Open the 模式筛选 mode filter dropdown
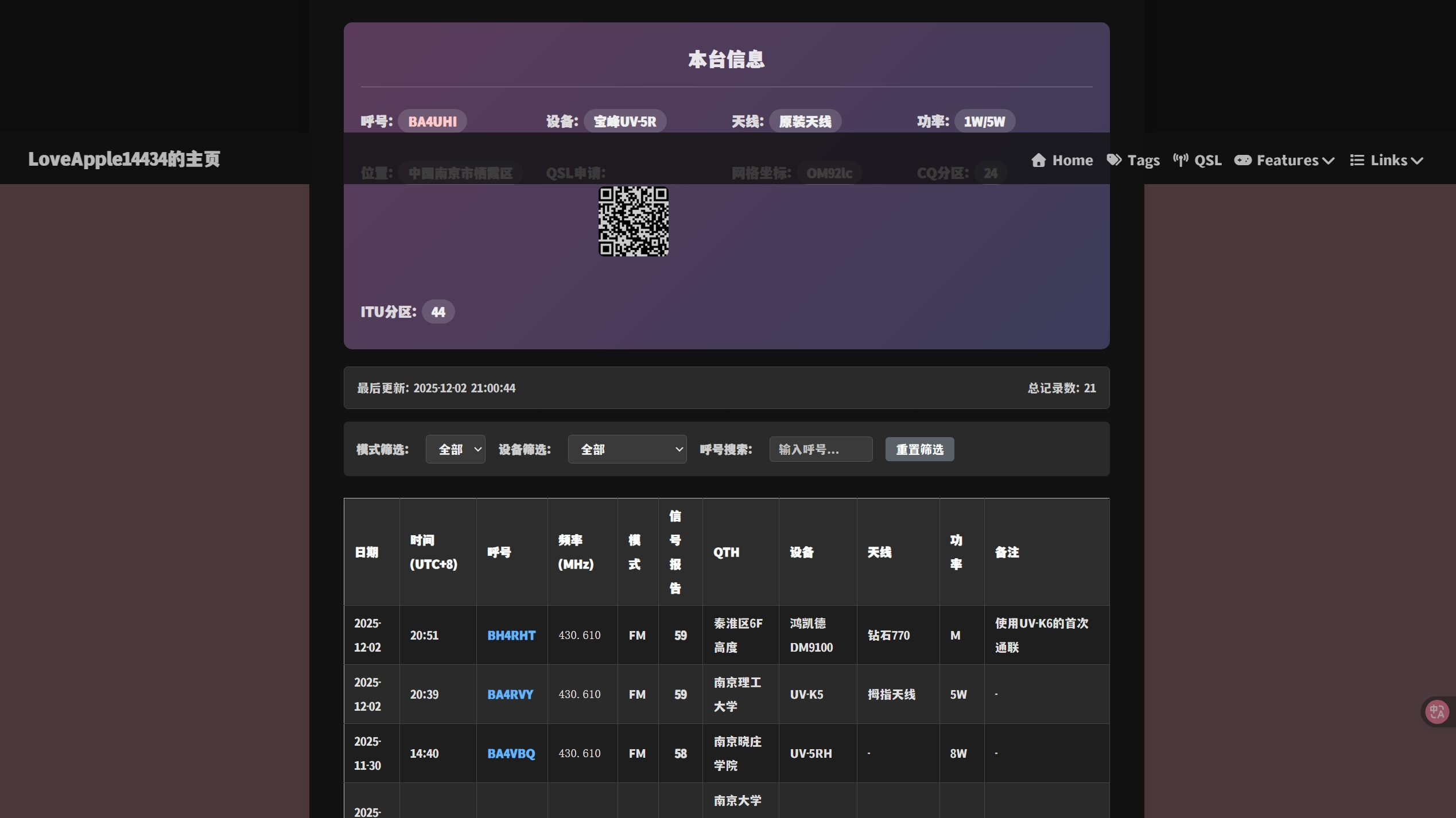Screen dimensions: 1456x818 [455, 449]
